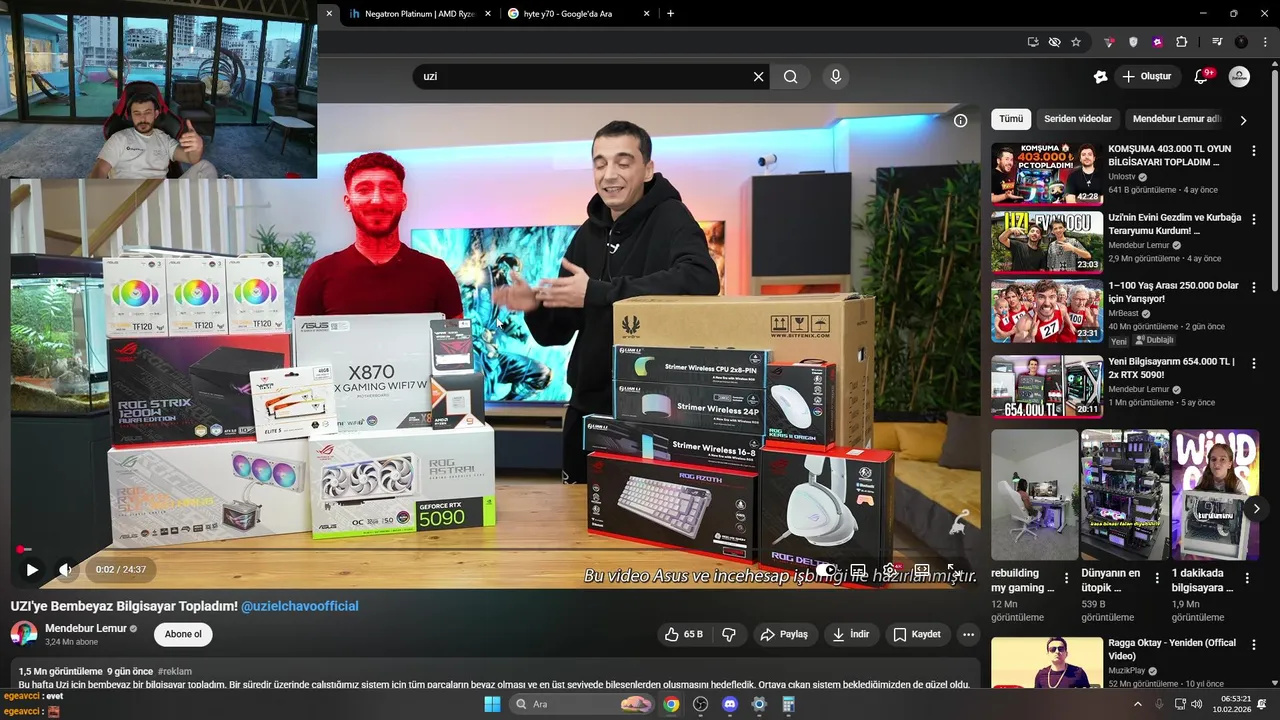Open options for 'Uzi'nin Evini Gezdim' video

(1254, 218)
